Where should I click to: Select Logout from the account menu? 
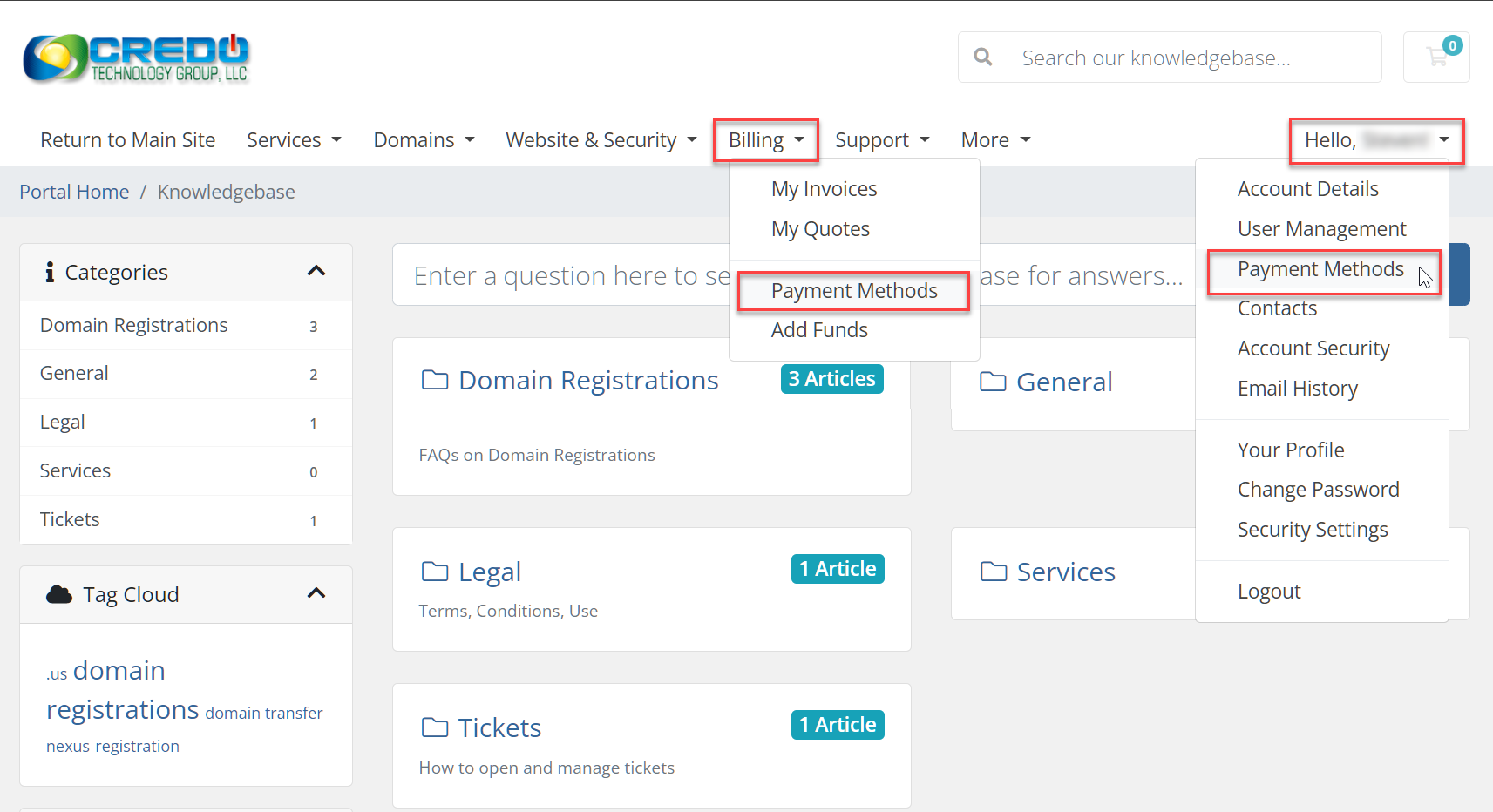pos(1269,592)
